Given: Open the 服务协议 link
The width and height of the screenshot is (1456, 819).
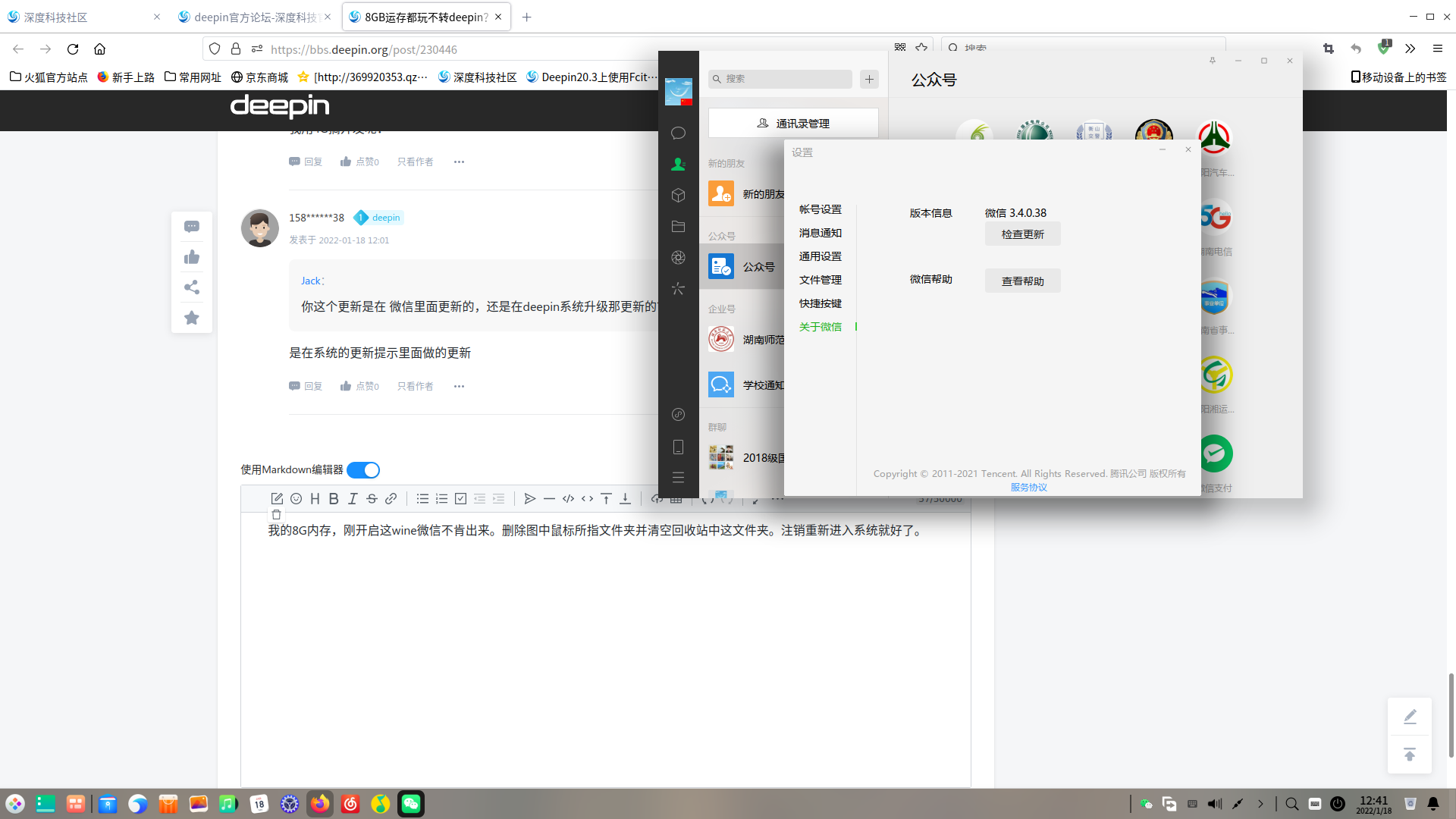Looking at the screenshot, I should (1028, 487).
